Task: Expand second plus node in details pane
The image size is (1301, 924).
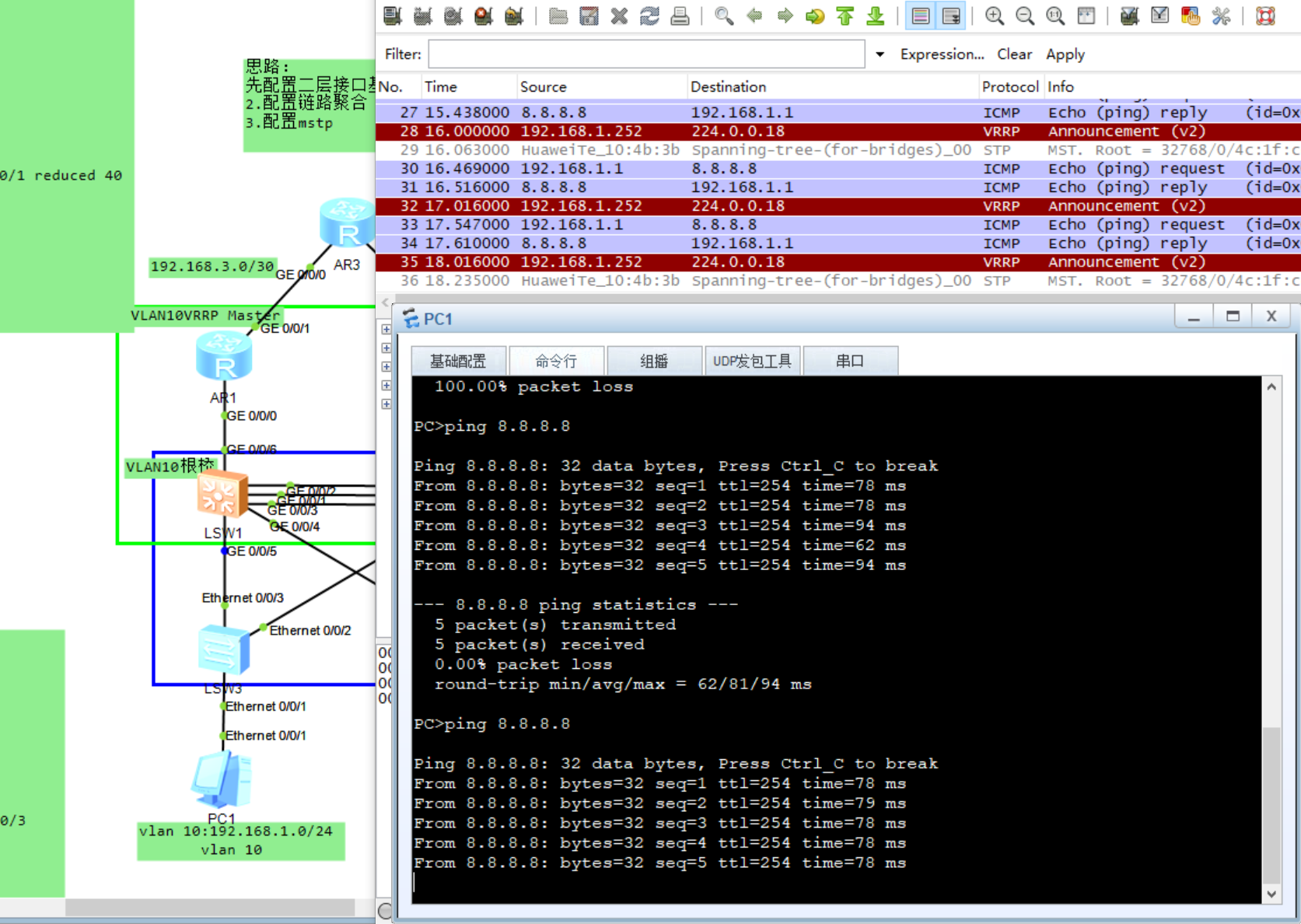Action: pos(386,348)
